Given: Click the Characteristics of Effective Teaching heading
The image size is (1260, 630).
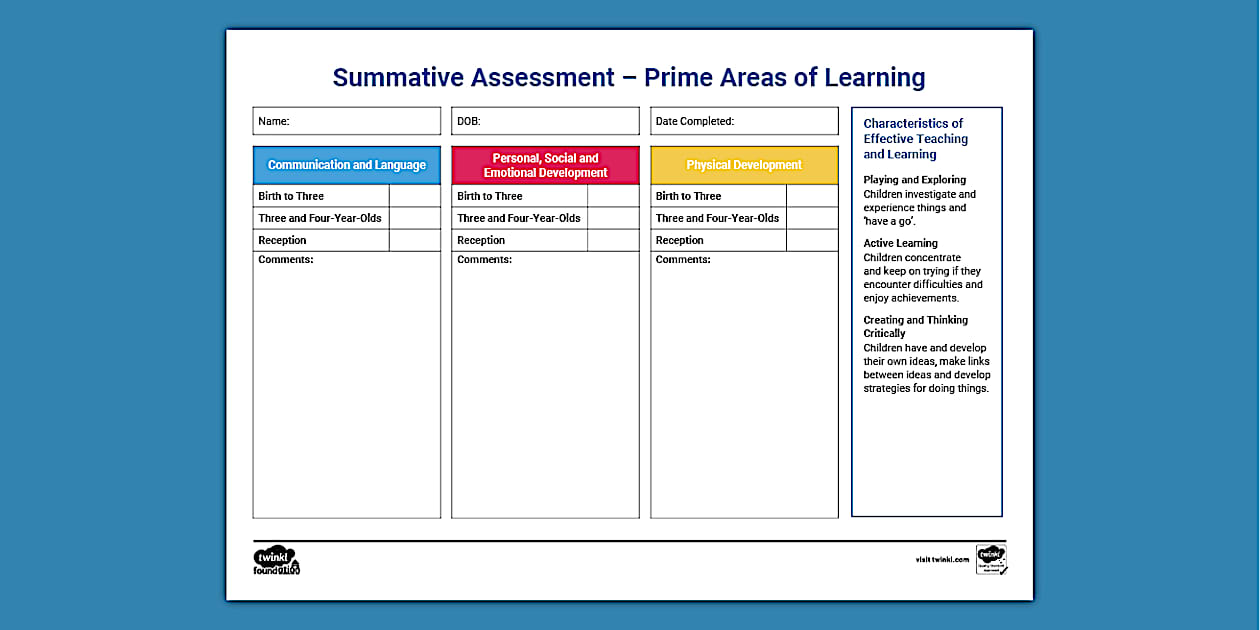Looking at the screenshot, I should point(915,138).
